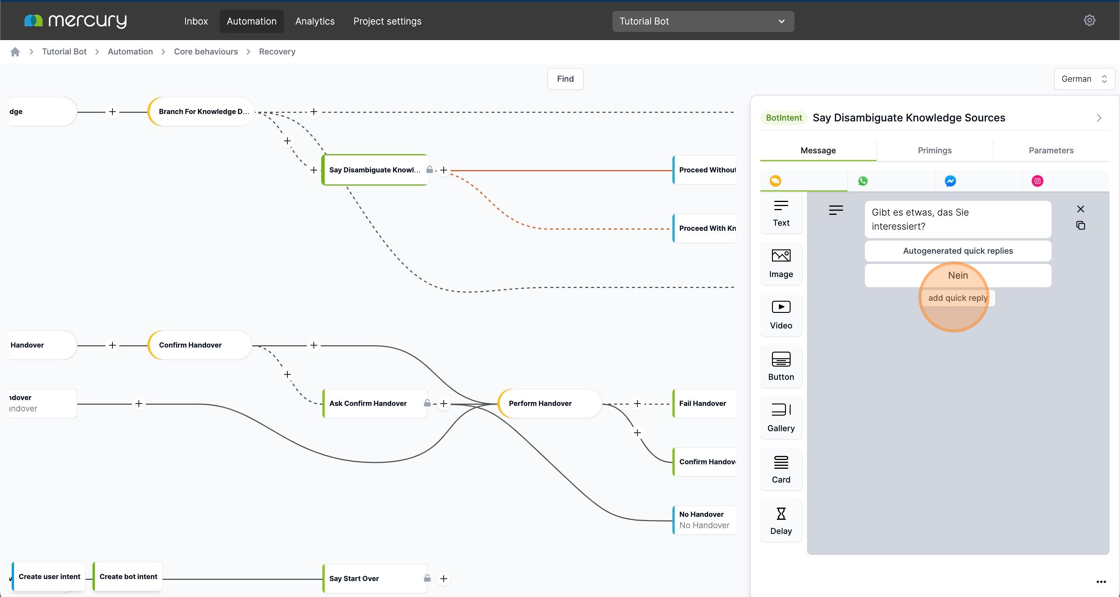Go to Tutorial Bot breadcrumb
The width and height of the screenshot is (1120, 597).
(x=64, y=51)
